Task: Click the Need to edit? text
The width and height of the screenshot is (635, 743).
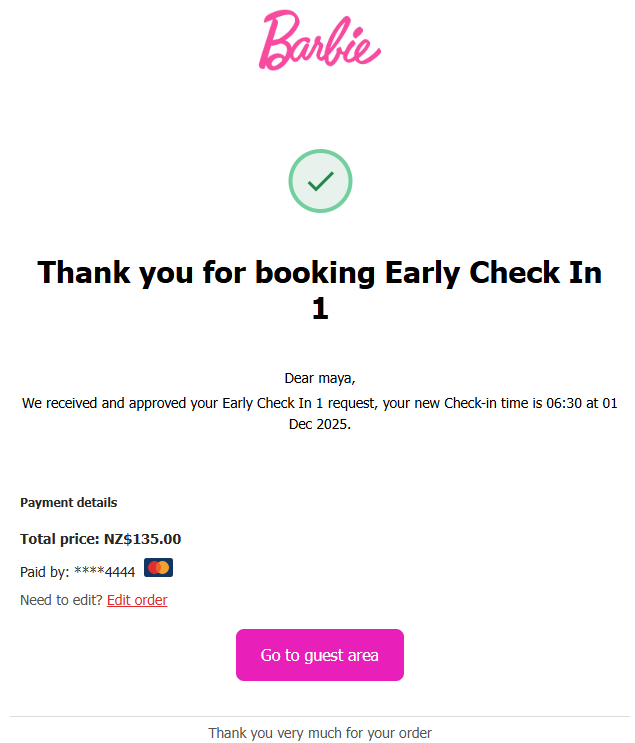Action: (x=61, y=600)
